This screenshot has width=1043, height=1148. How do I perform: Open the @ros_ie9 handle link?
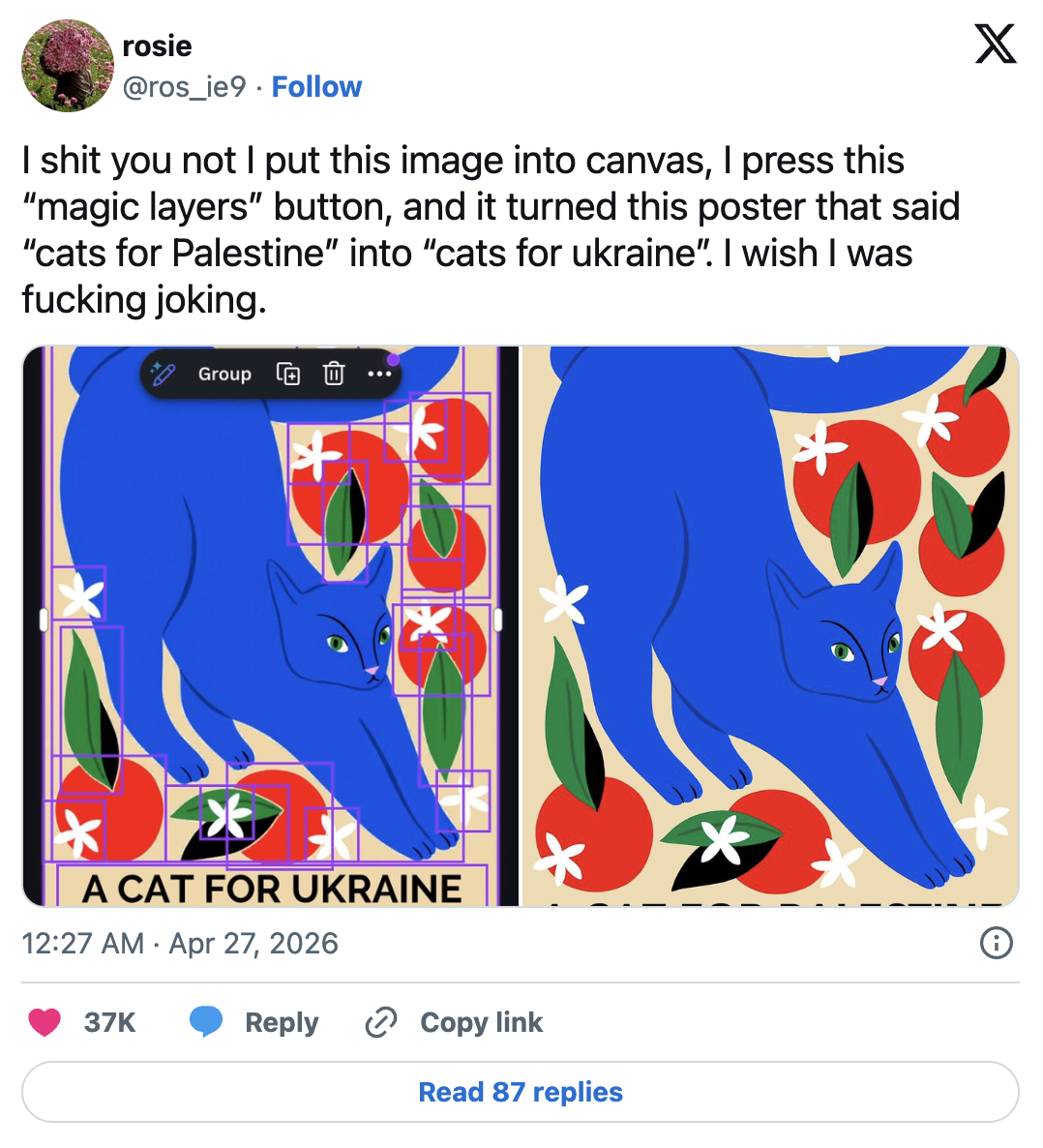[184, 87]
